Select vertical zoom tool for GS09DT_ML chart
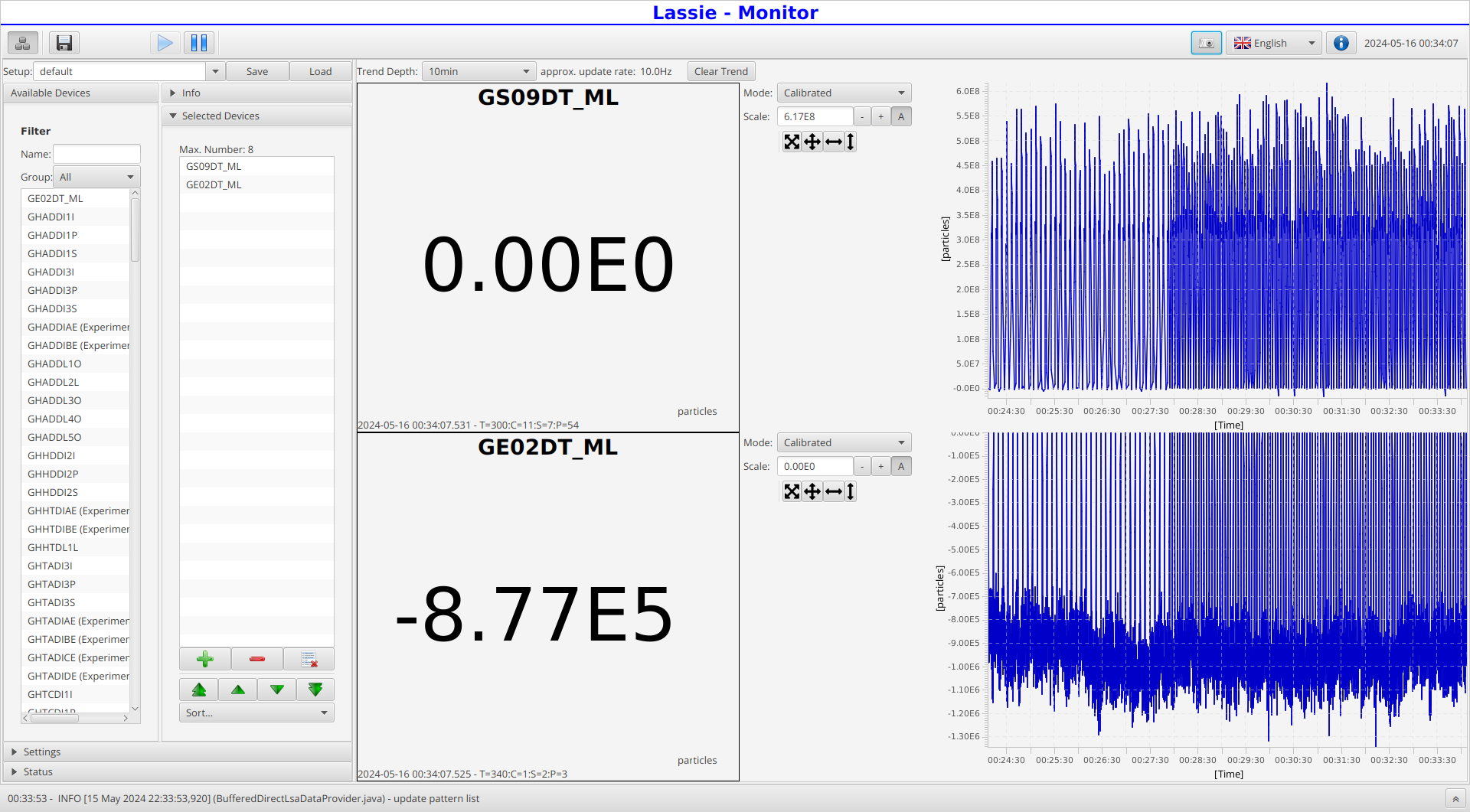1470x812 pixels. (850, 142)
